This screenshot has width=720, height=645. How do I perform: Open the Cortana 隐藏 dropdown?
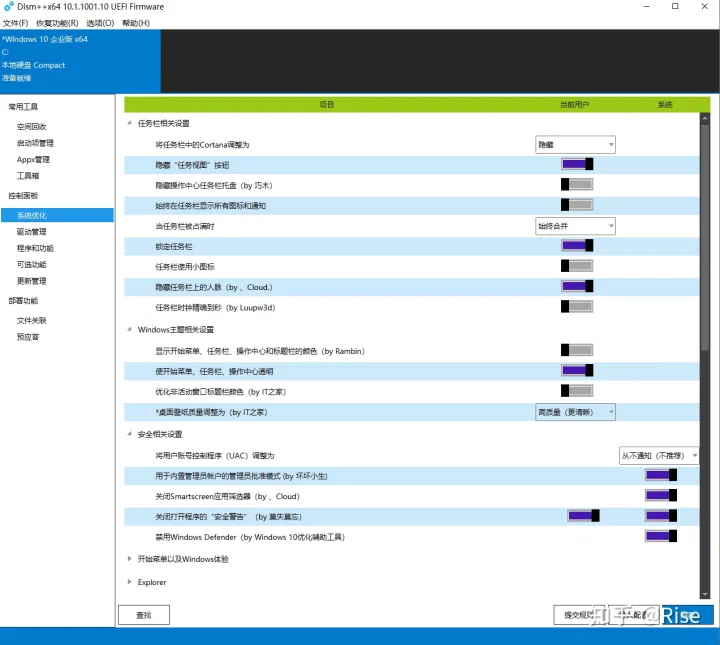coord(575,145)
